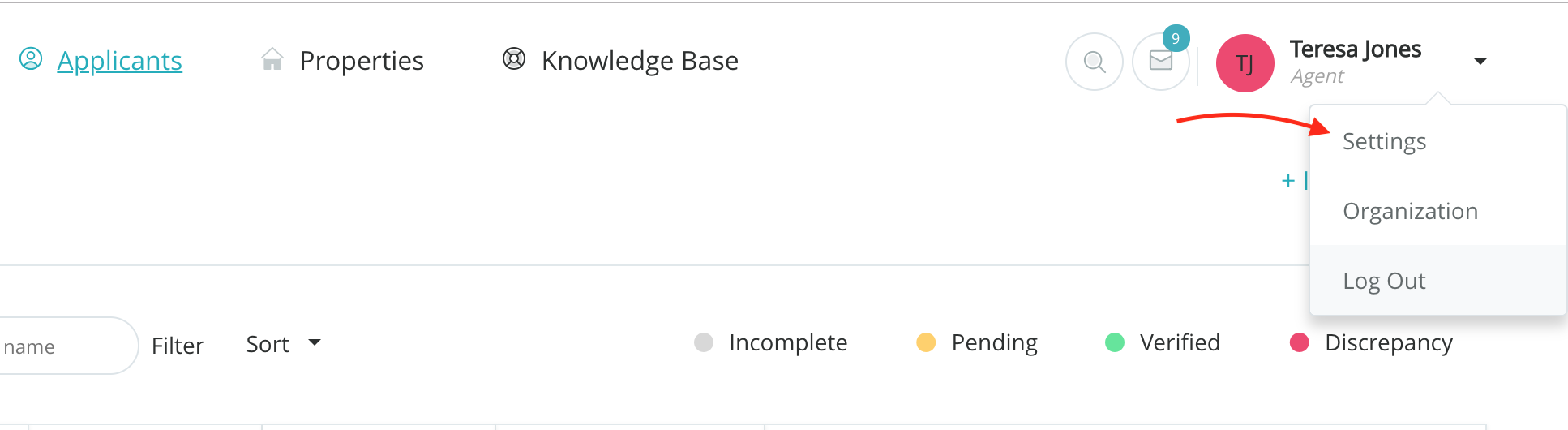1568x430 pixels.
Task: Toggle the Verified status filter
Action: (x=1162, y=343)
